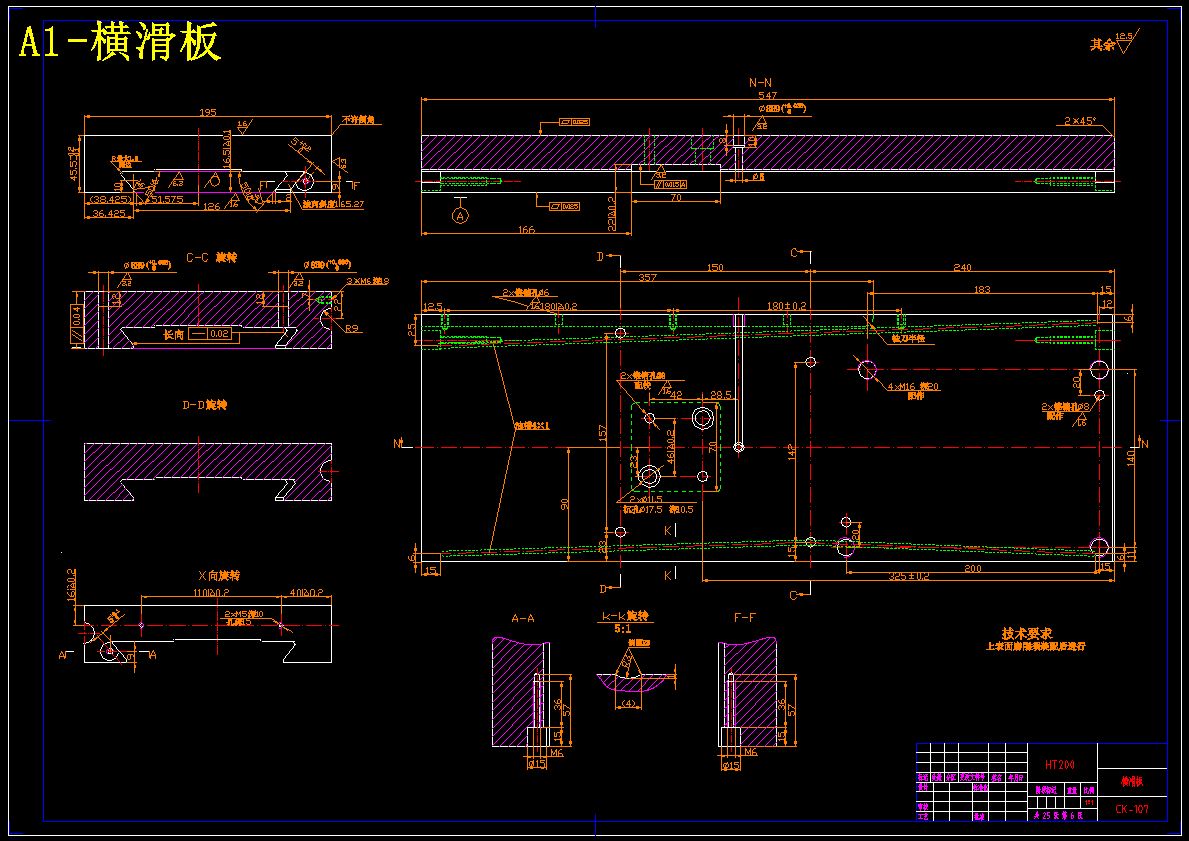Click the '长向' straightness tolerance label
The height and width of the screenshot is (841, 1189).
(174, 334)
